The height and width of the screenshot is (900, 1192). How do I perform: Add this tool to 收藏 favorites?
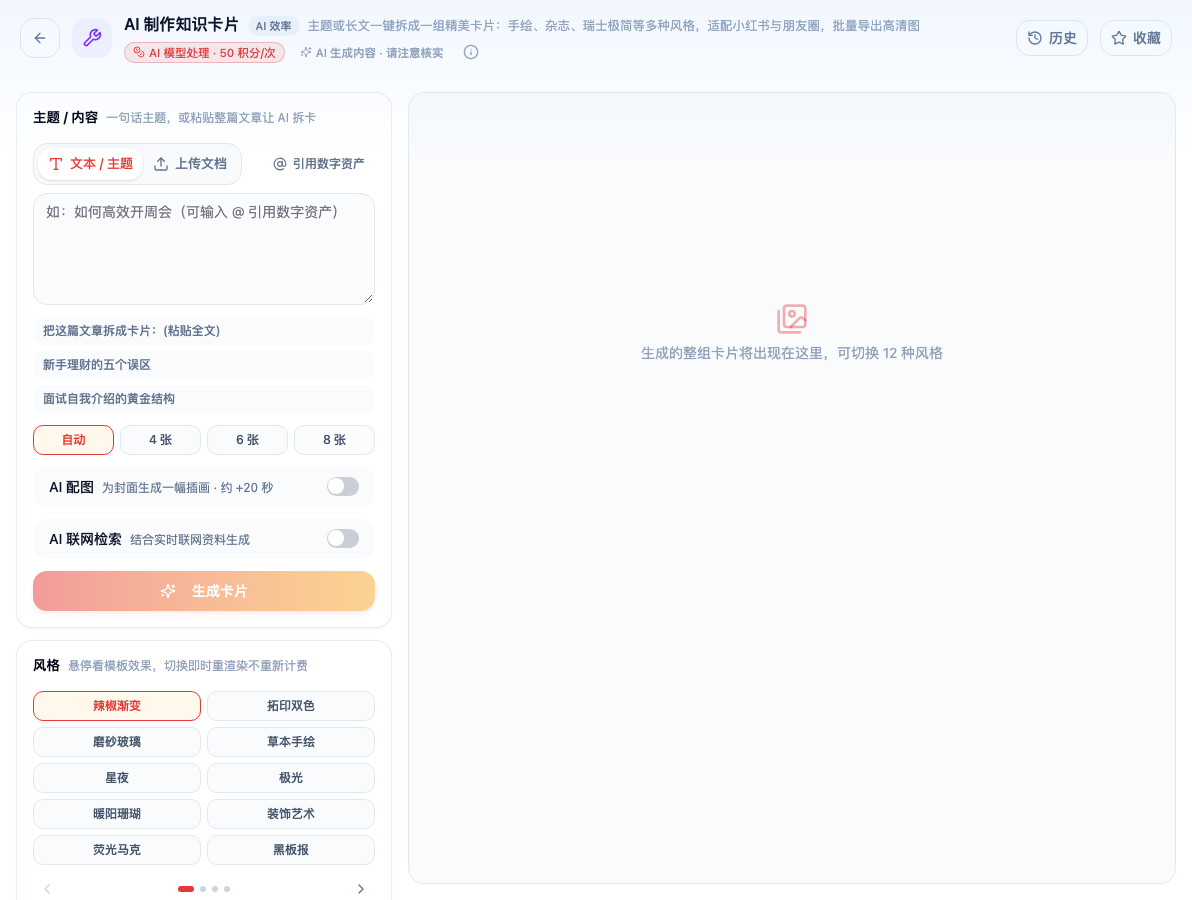(1136, 38)
